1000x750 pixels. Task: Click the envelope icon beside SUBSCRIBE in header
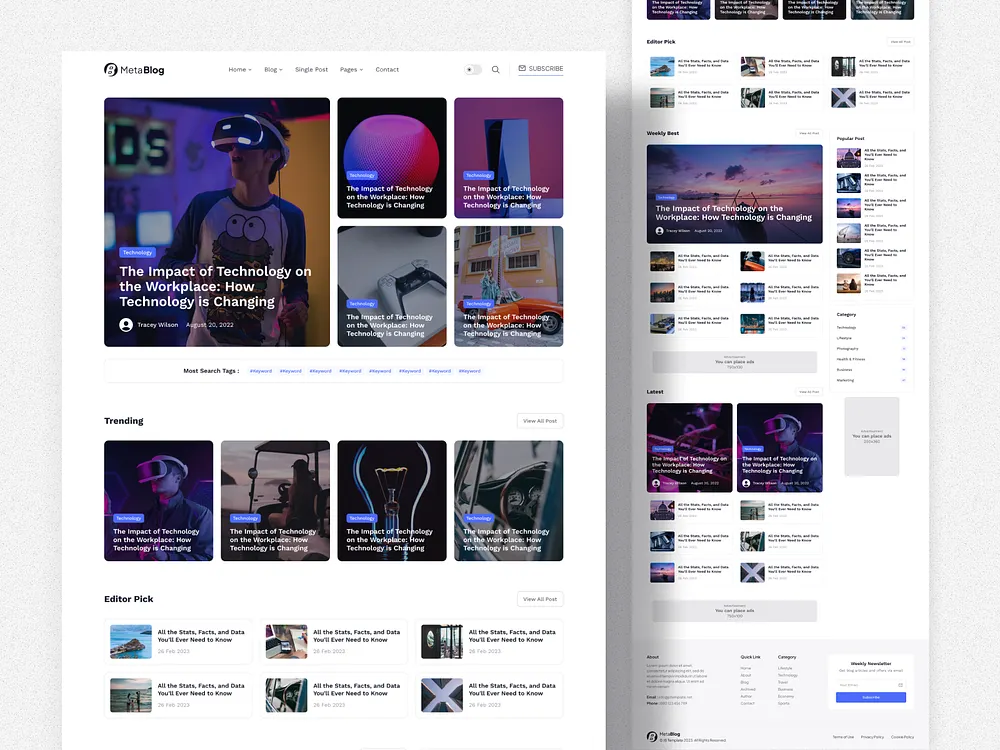tap(521, 69)
